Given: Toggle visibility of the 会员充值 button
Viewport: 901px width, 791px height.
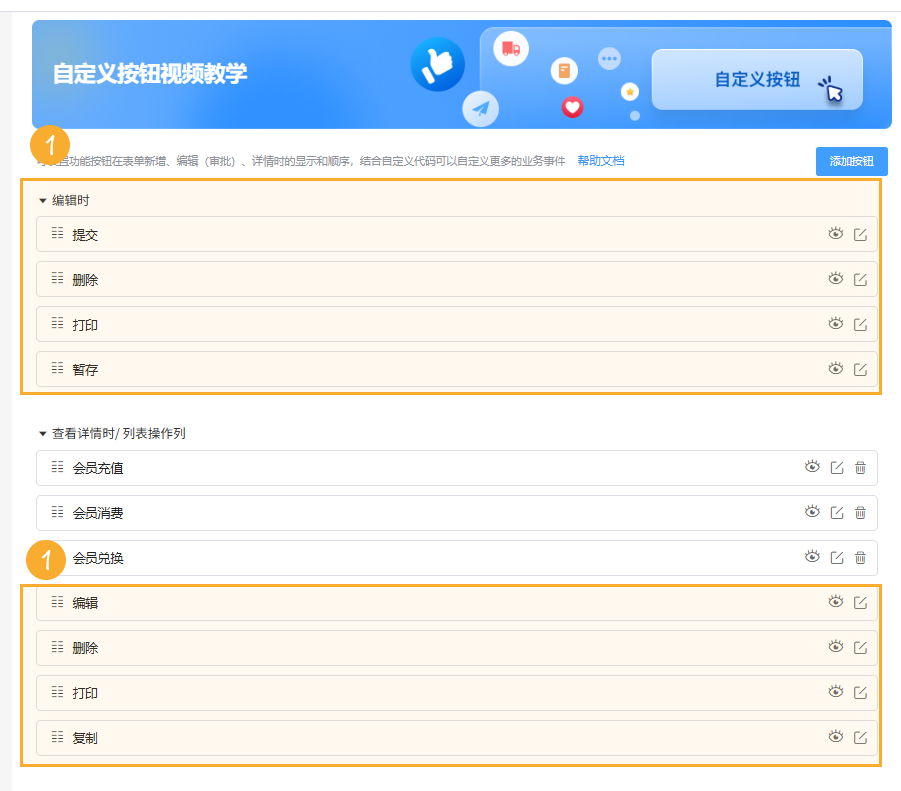Looking at the screenshot, I should [813, 467].
